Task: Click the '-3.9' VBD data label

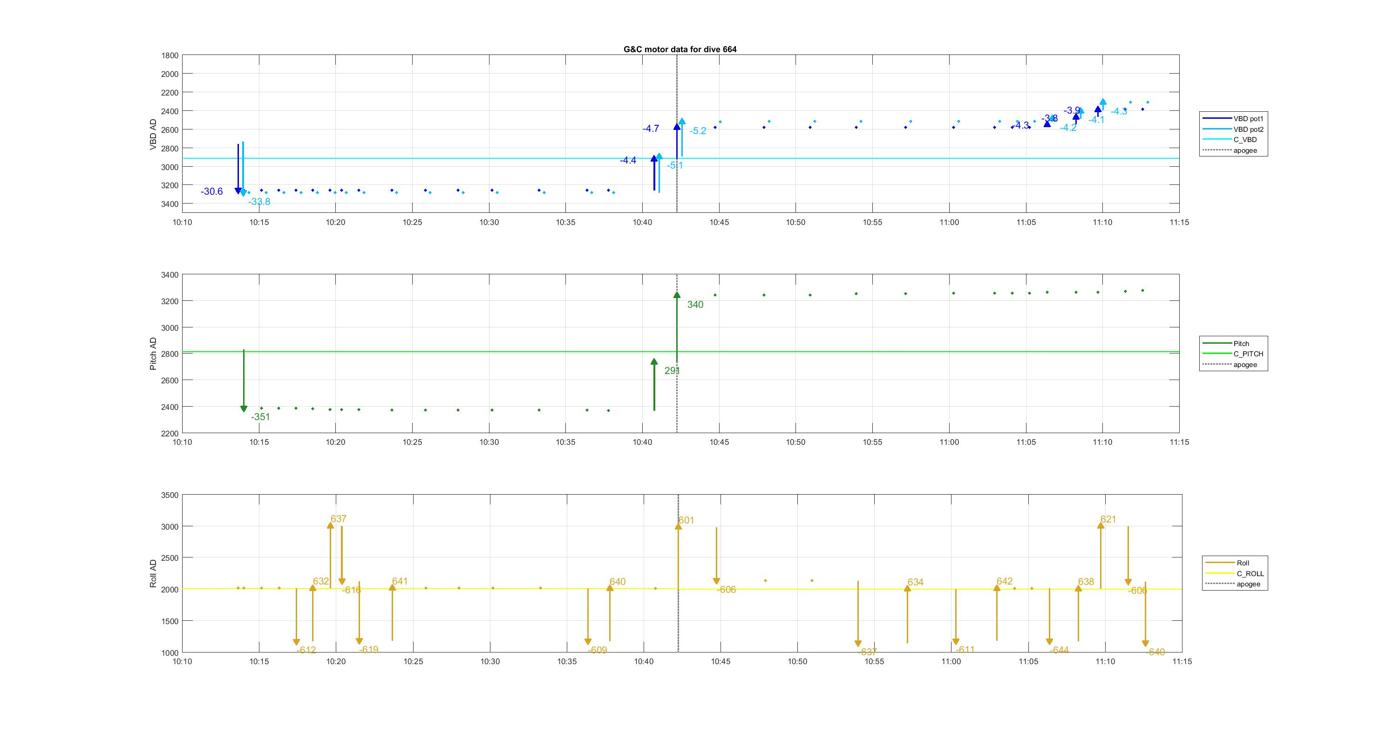Action: 1072,111
